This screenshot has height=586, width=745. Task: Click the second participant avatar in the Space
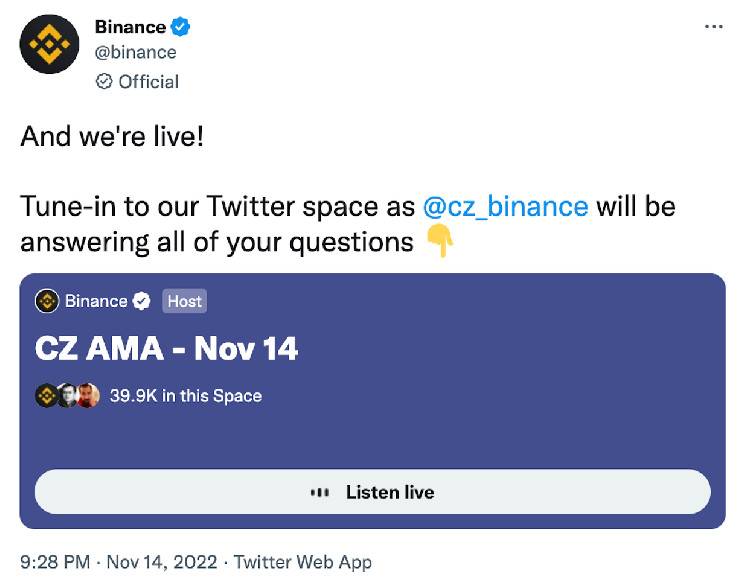[67, 396]
